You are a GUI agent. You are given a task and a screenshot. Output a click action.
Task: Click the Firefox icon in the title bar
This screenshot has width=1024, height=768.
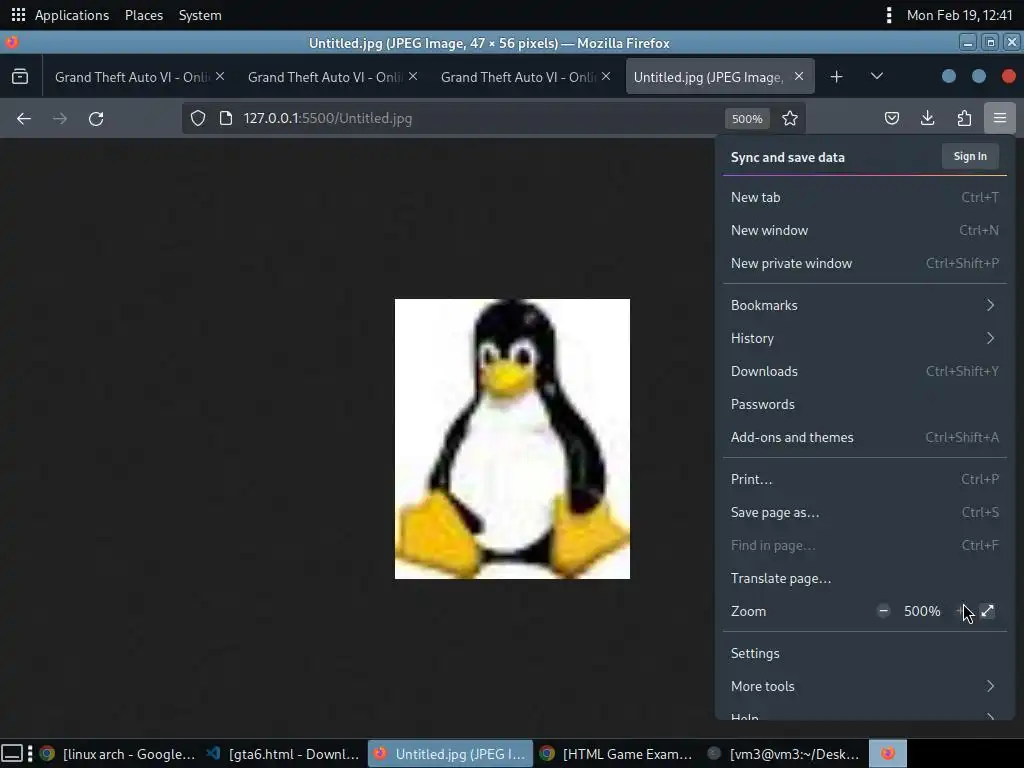click(x=11, y=43)
